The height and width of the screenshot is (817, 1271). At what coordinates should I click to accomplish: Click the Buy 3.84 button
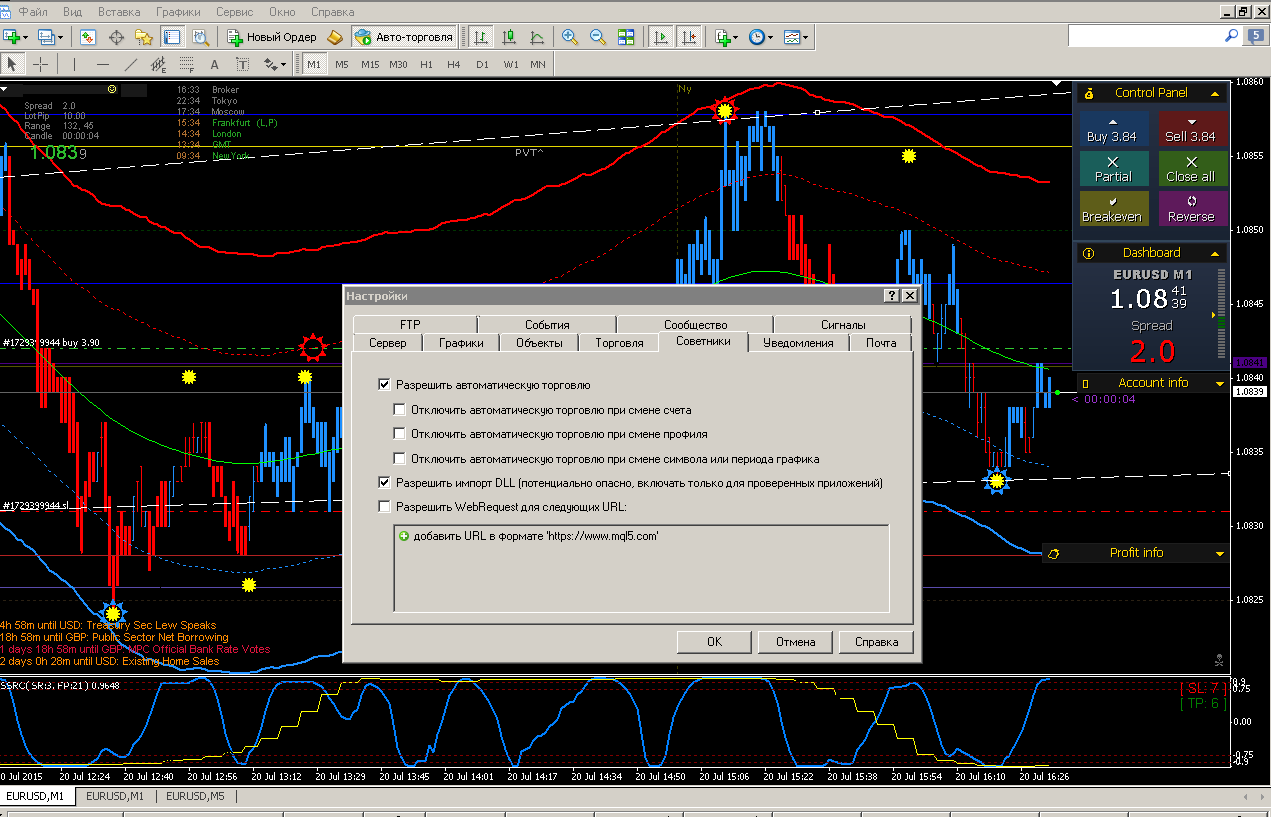1112,129
